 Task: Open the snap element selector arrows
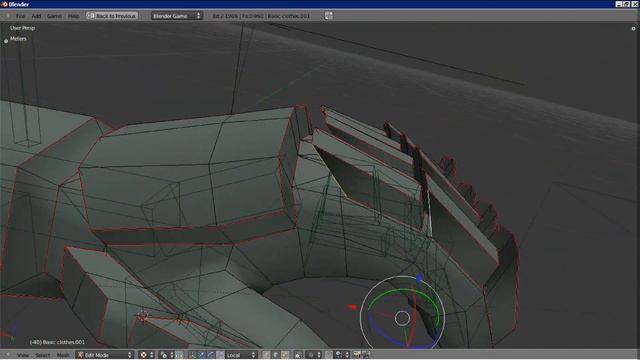[347, 355]
